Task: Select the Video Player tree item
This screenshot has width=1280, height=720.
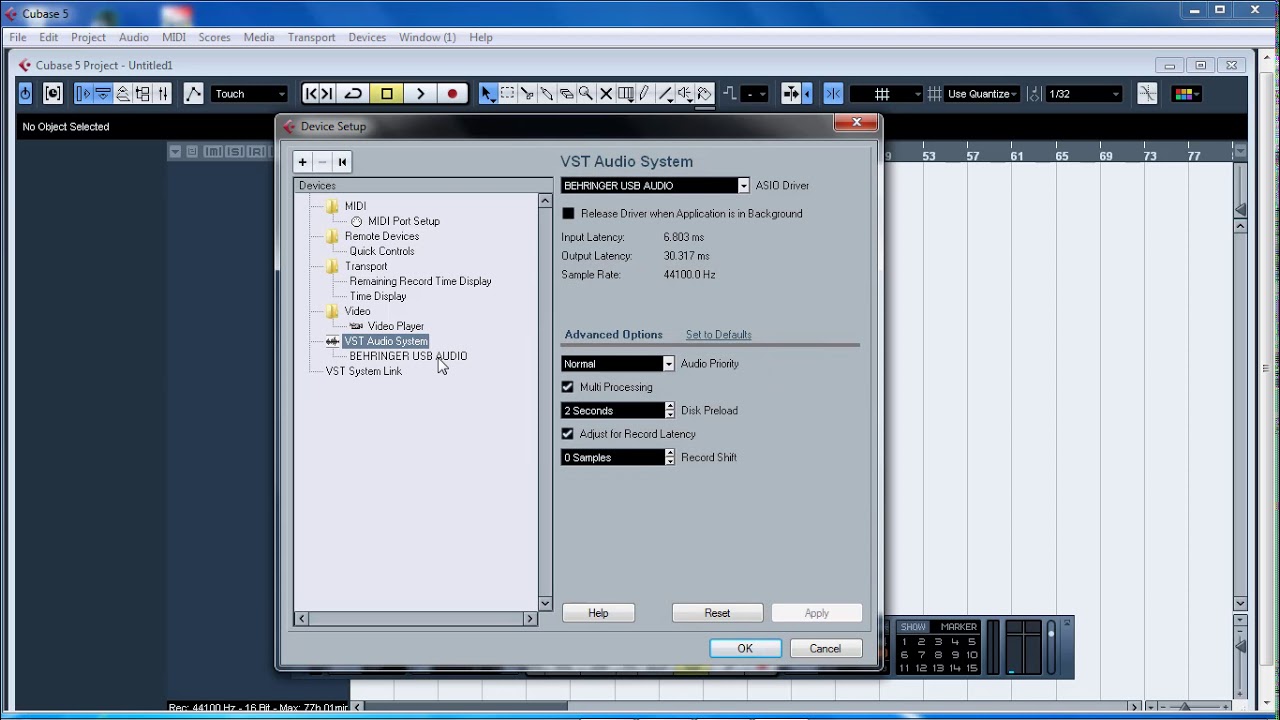Action: tap(395, 326)
